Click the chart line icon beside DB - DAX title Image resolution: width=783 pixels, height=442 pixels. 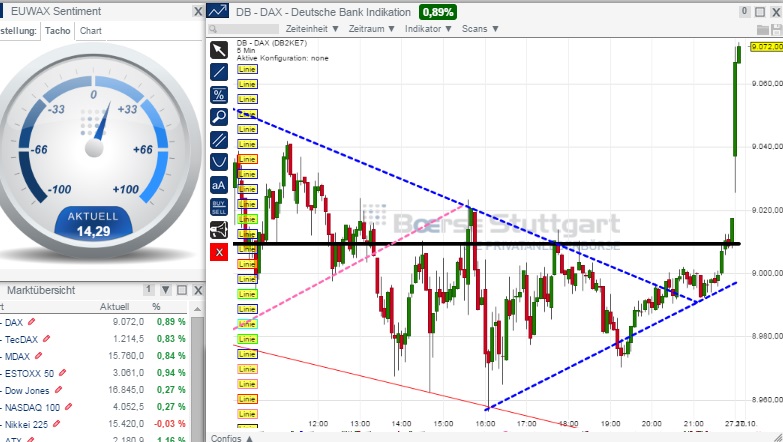pyautogui.click(x=218, y=11)
